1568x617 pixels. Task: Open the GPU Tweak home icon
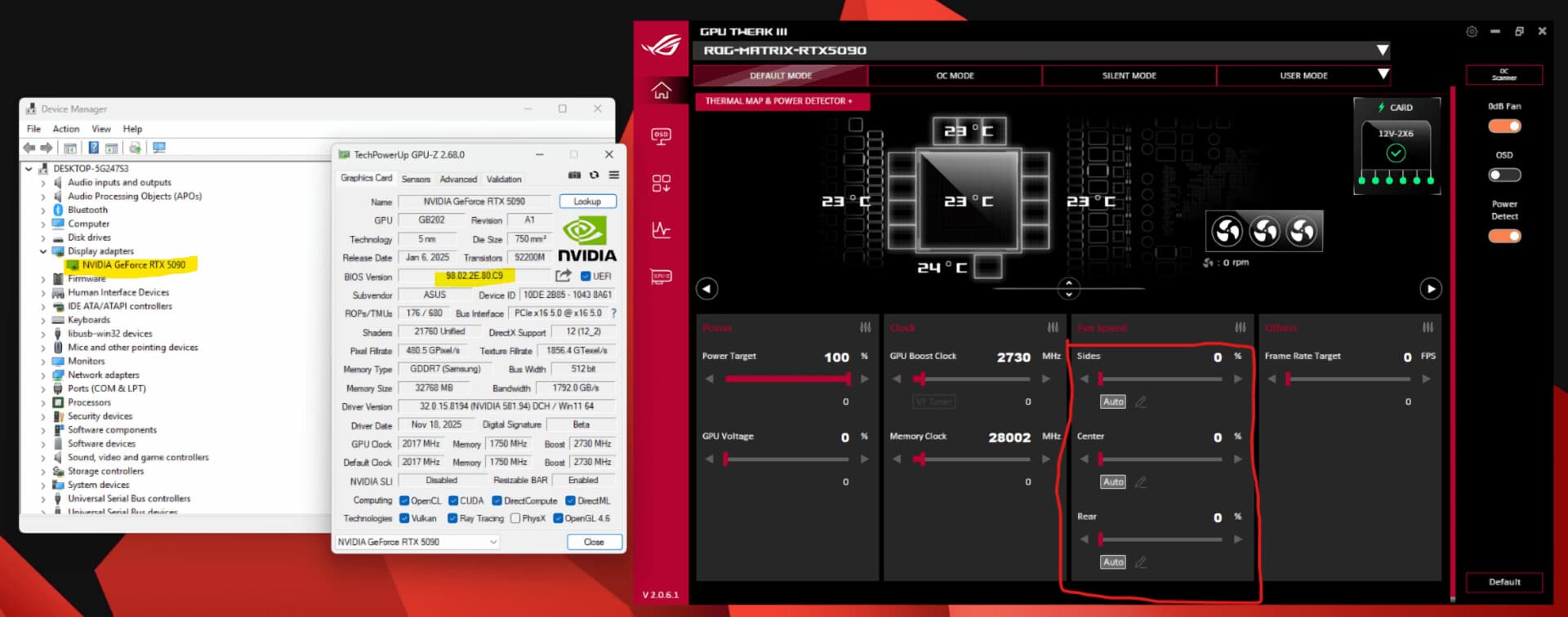pos(661,91)
